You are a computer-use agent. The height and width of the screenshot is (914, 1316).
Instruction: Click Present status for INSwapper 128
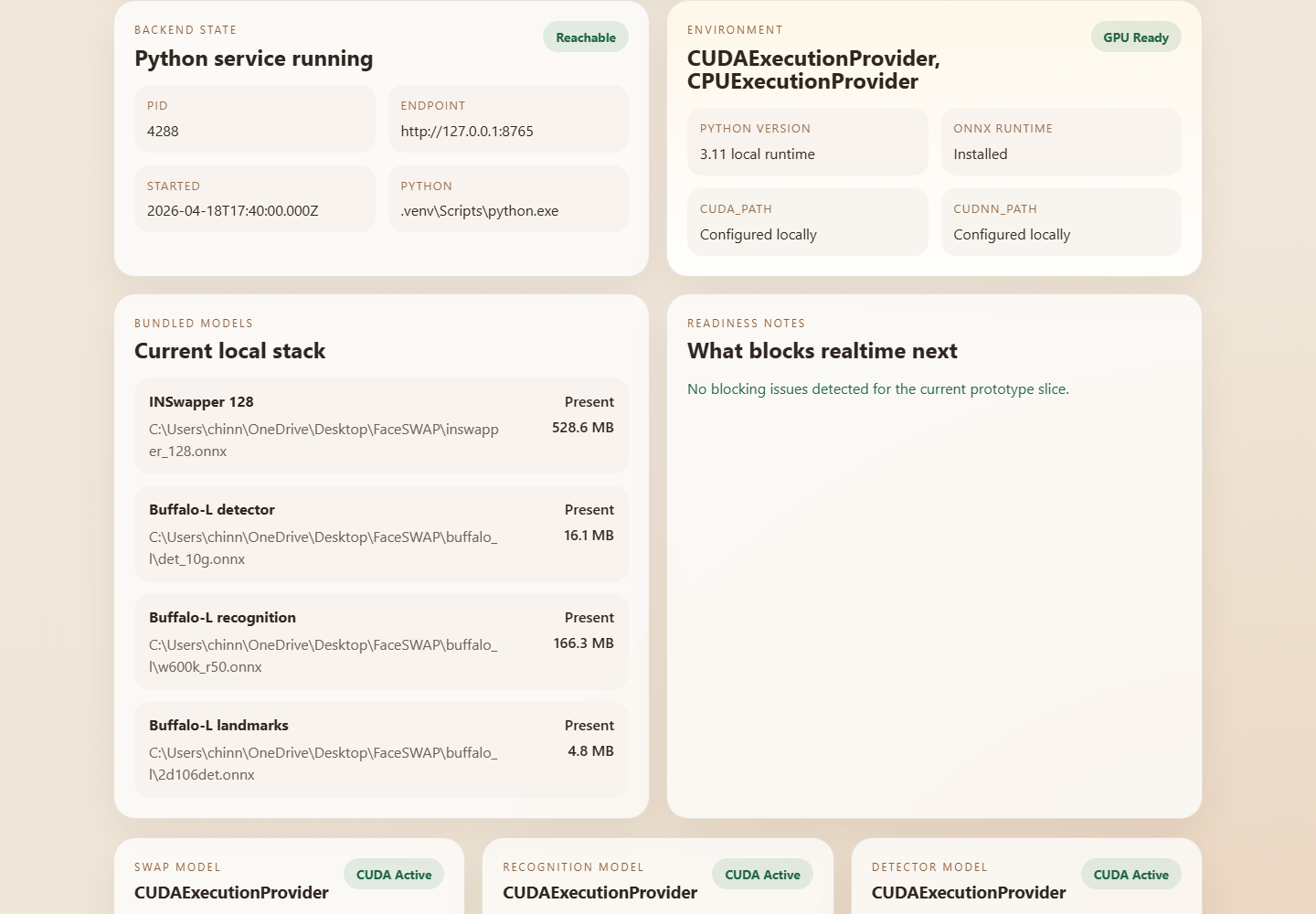click(589, 402)
